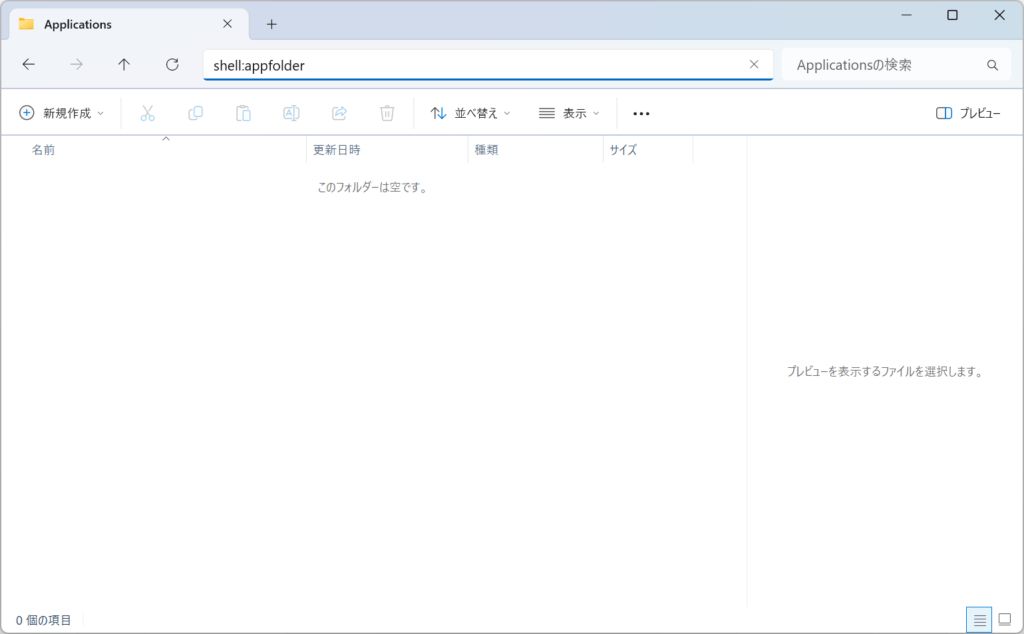
Task: Select the Applications tab
Action: click(x=120, y=24)
